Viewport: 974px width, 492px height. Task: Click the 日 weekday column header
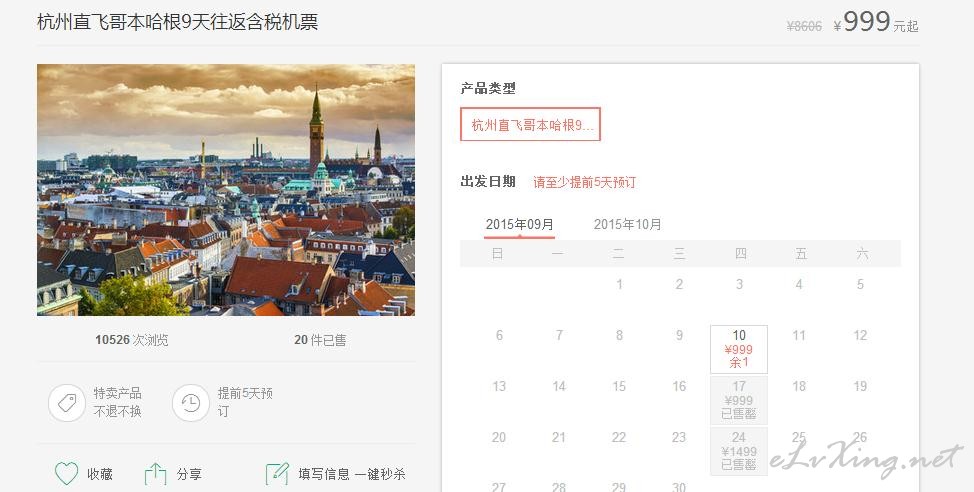click(x=497, y=253)
